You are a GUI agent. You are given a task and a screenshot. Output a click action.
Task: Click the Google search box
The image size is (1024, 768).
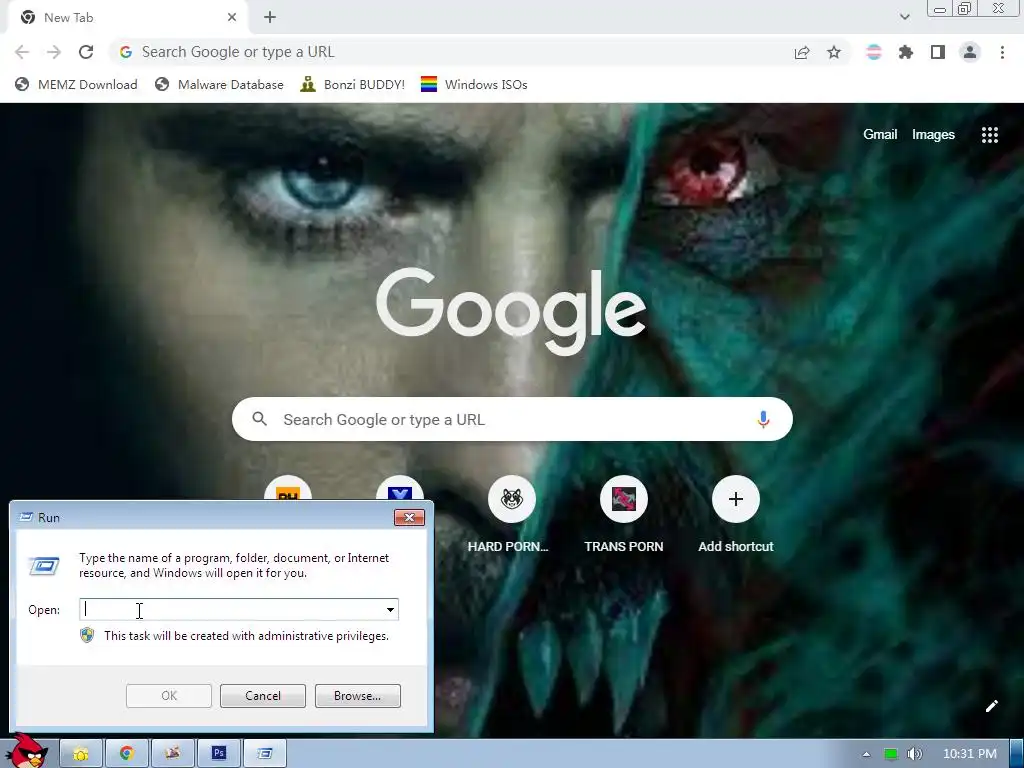pyautogui.click(x=512, y=419)
